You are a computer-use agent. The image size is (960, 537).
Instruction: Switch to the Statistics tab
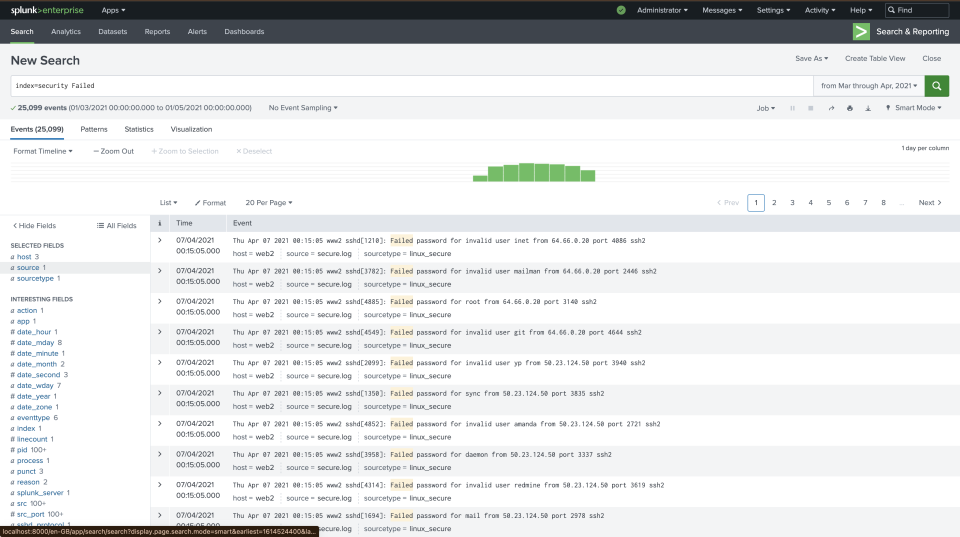pyautogui.click(x=139, y=129)
